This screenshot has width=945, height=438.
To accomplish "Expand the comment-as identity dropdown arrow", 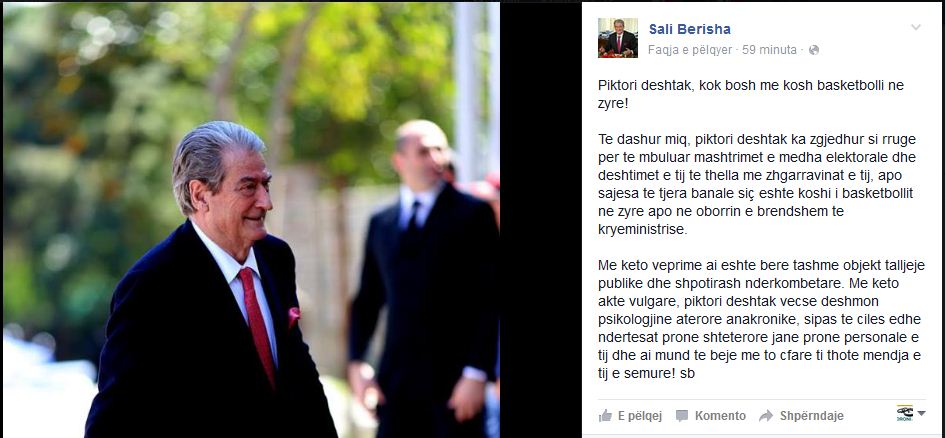I will point(921,413).
